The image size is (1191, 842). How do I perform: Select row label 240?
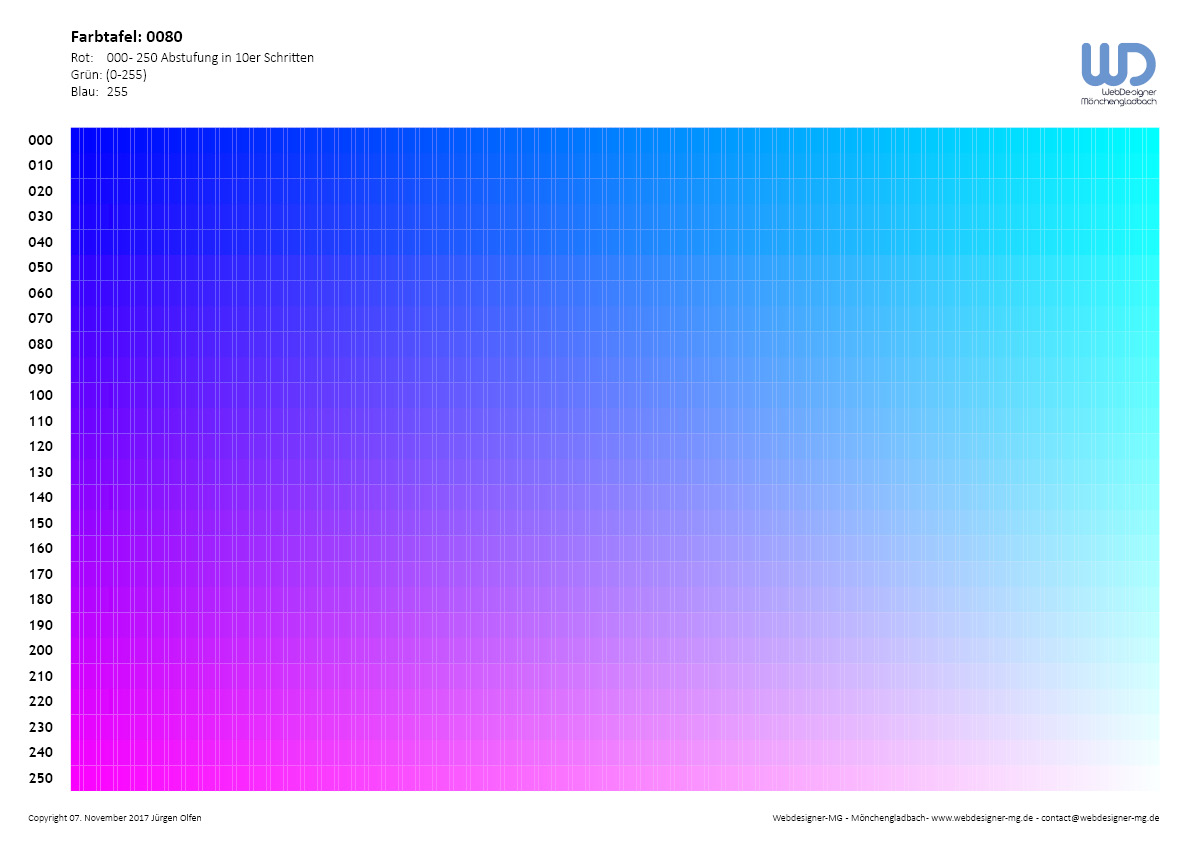(x=41, y=752)
